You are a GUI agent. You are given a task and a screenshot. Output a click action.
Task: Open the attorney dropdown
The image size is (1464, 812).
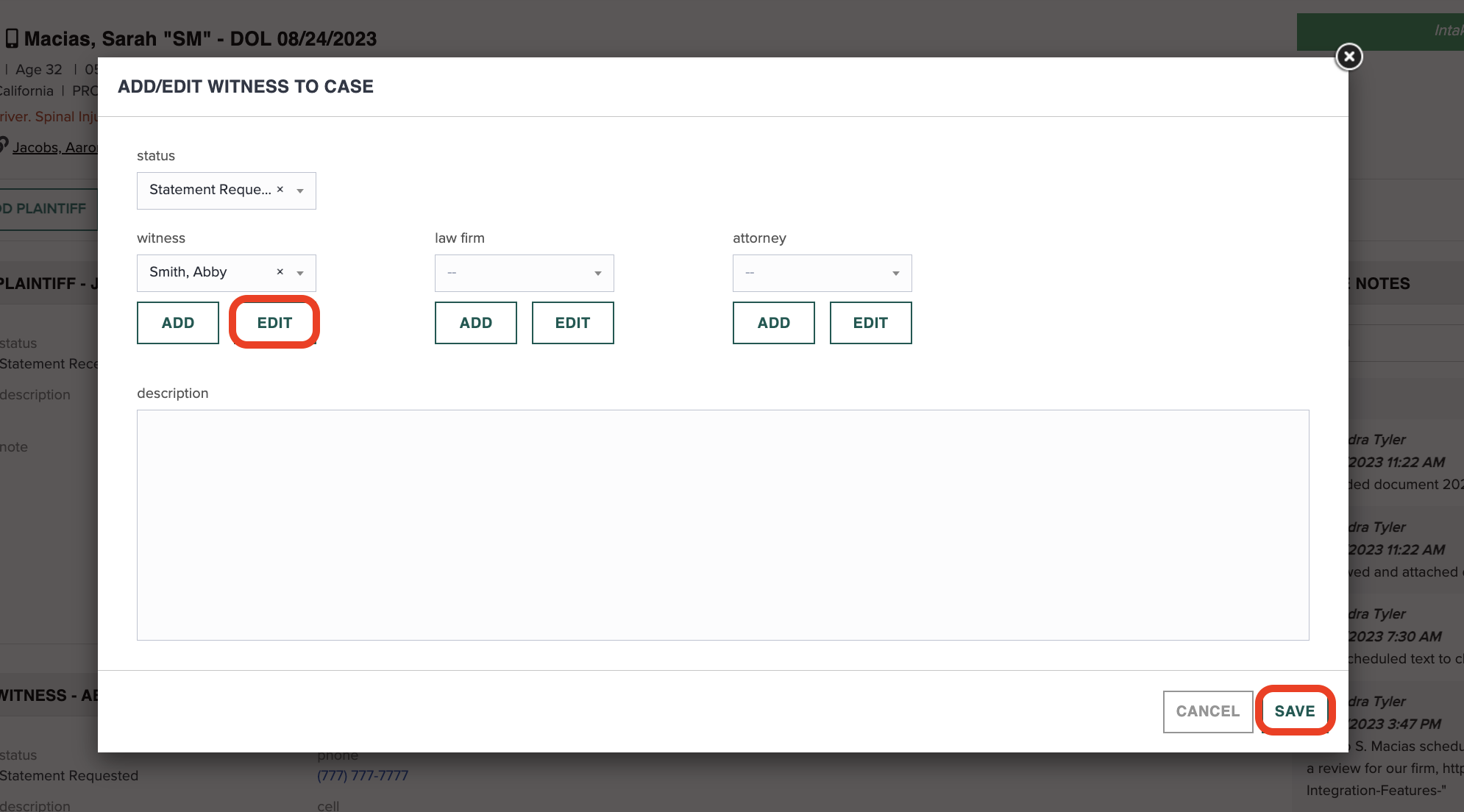[822, 273]
